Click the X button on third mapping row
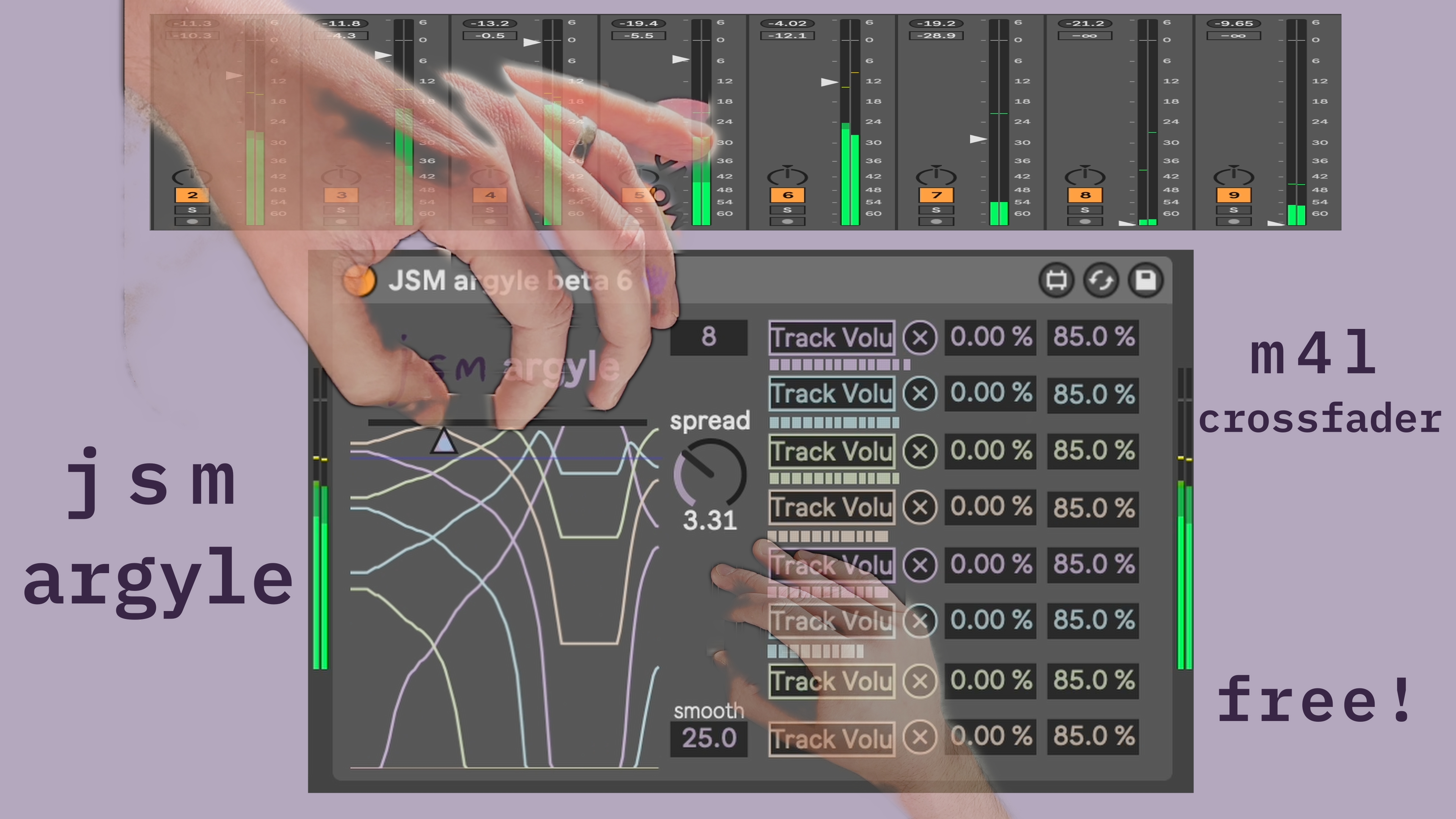The height and width of the screenshot is (819, 1456). (919, 452)
